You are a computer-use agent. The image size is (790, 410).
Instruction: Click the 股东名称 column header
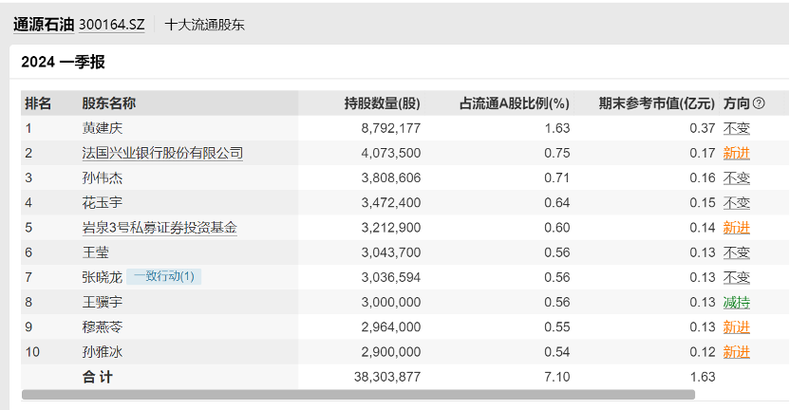[x=109, y=103]
